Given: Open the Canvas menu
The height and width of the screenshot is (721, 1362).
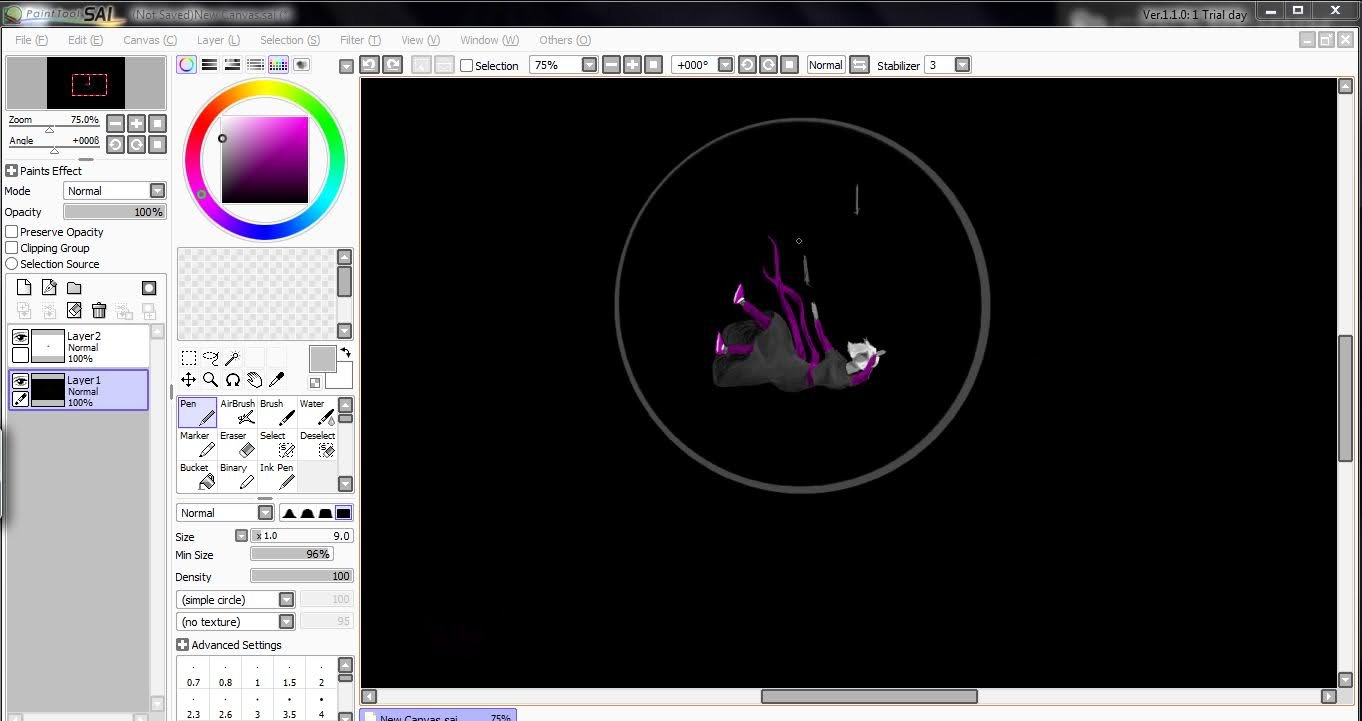Looking at the screenshot, I should 149,40.
